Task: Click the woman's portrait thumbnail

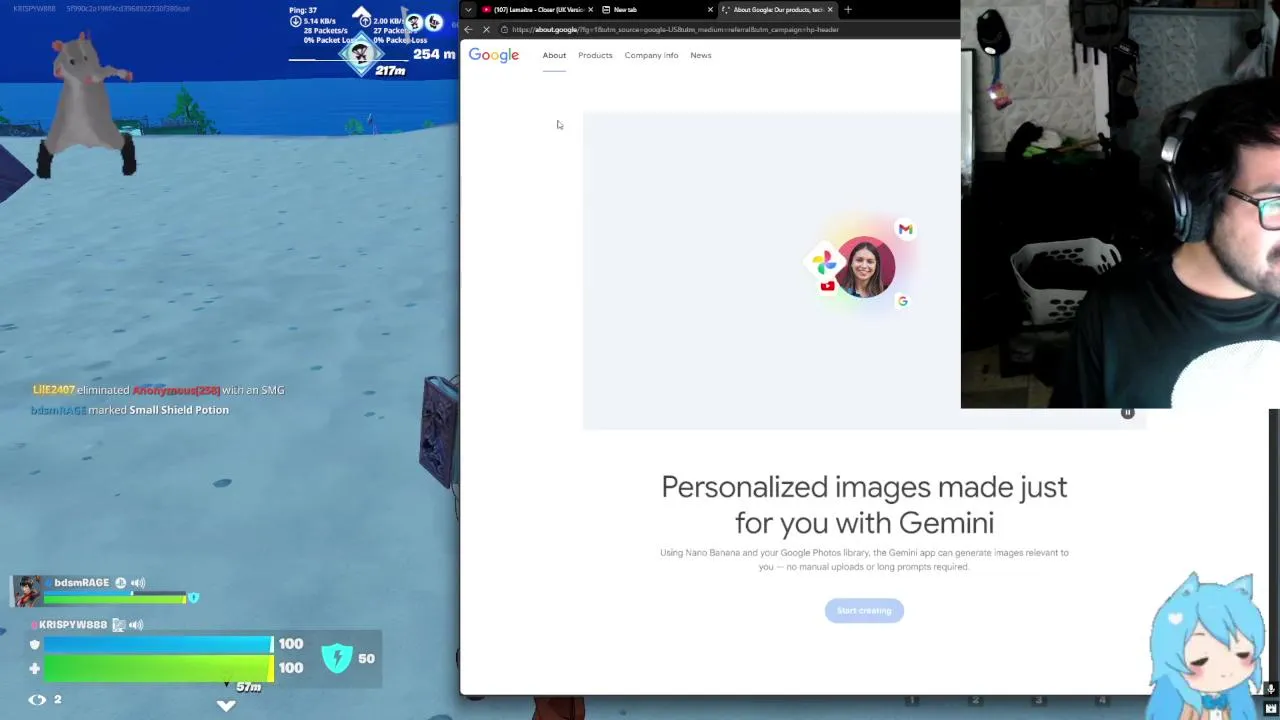Action: [x=866, y=267]
